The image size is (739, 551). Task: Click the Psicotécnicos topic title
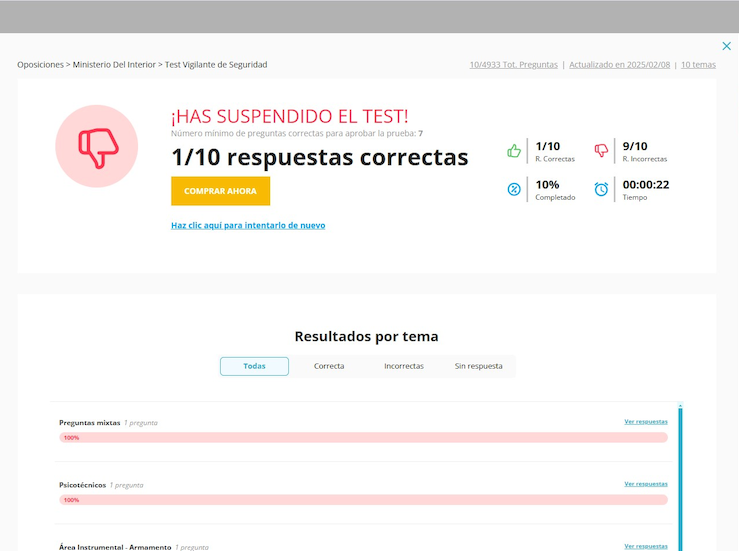point(82,485)
